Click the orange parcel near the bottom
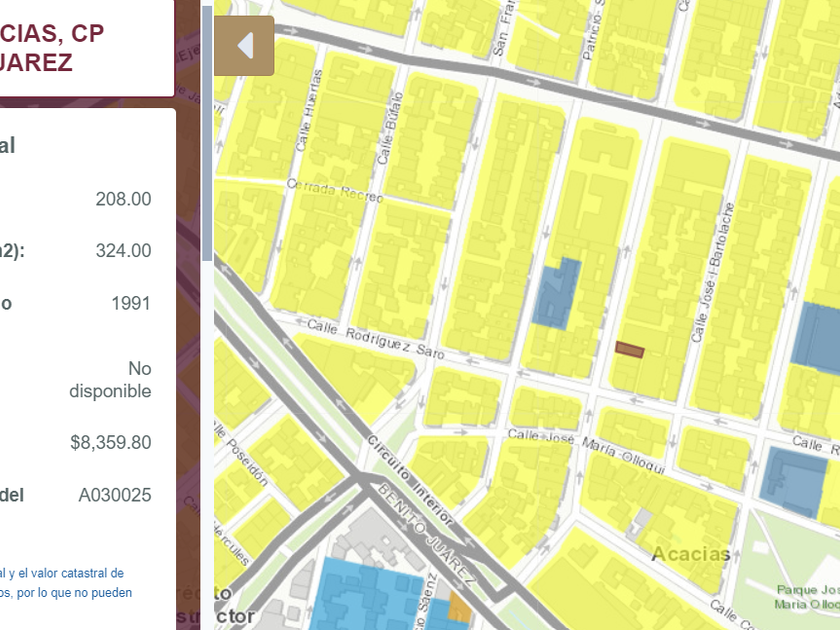Image resolution: width=840 pixels, height=630 pixels. pos(460,608)
